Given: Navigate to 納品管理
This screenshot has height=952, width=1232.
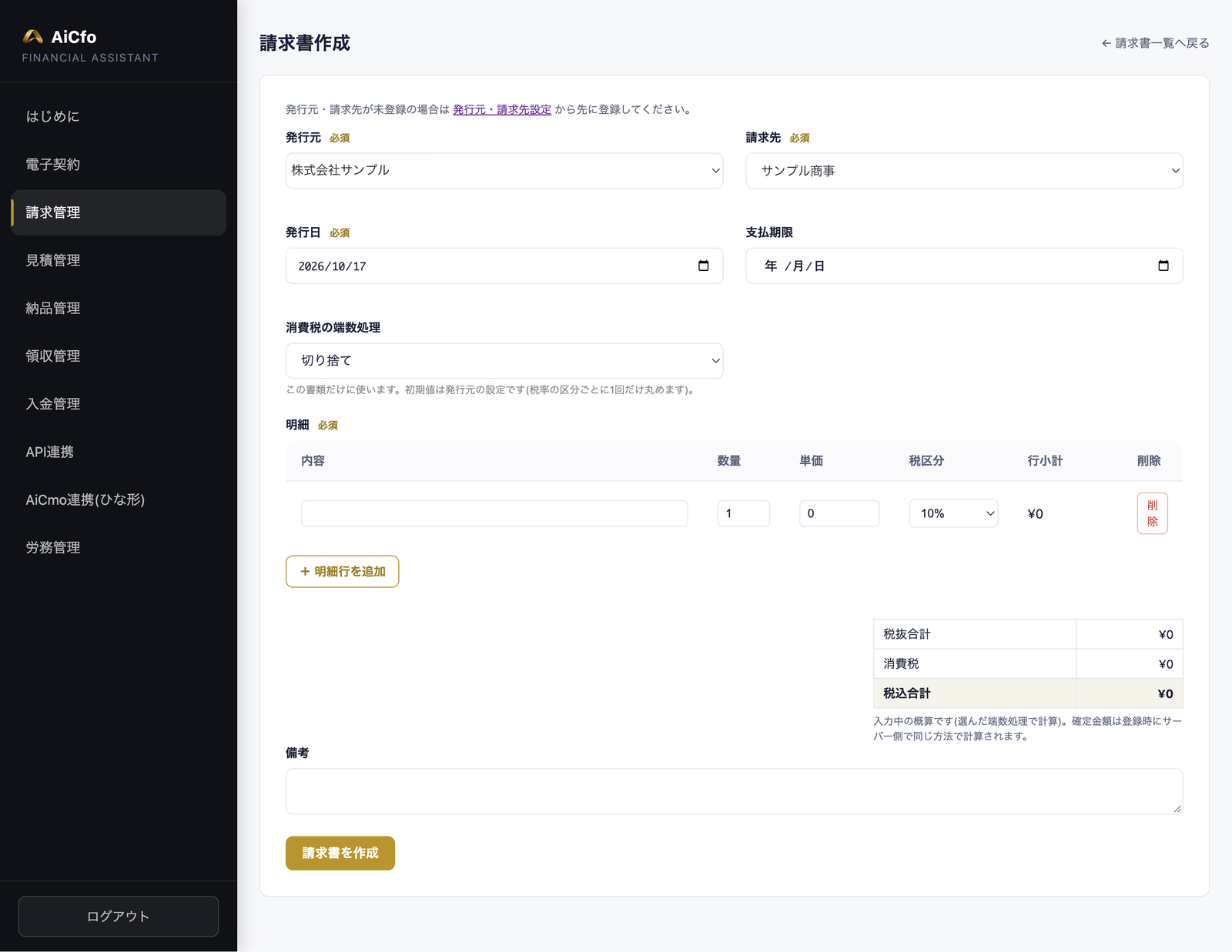Looking at the screenshot, I should coord(119,308).
